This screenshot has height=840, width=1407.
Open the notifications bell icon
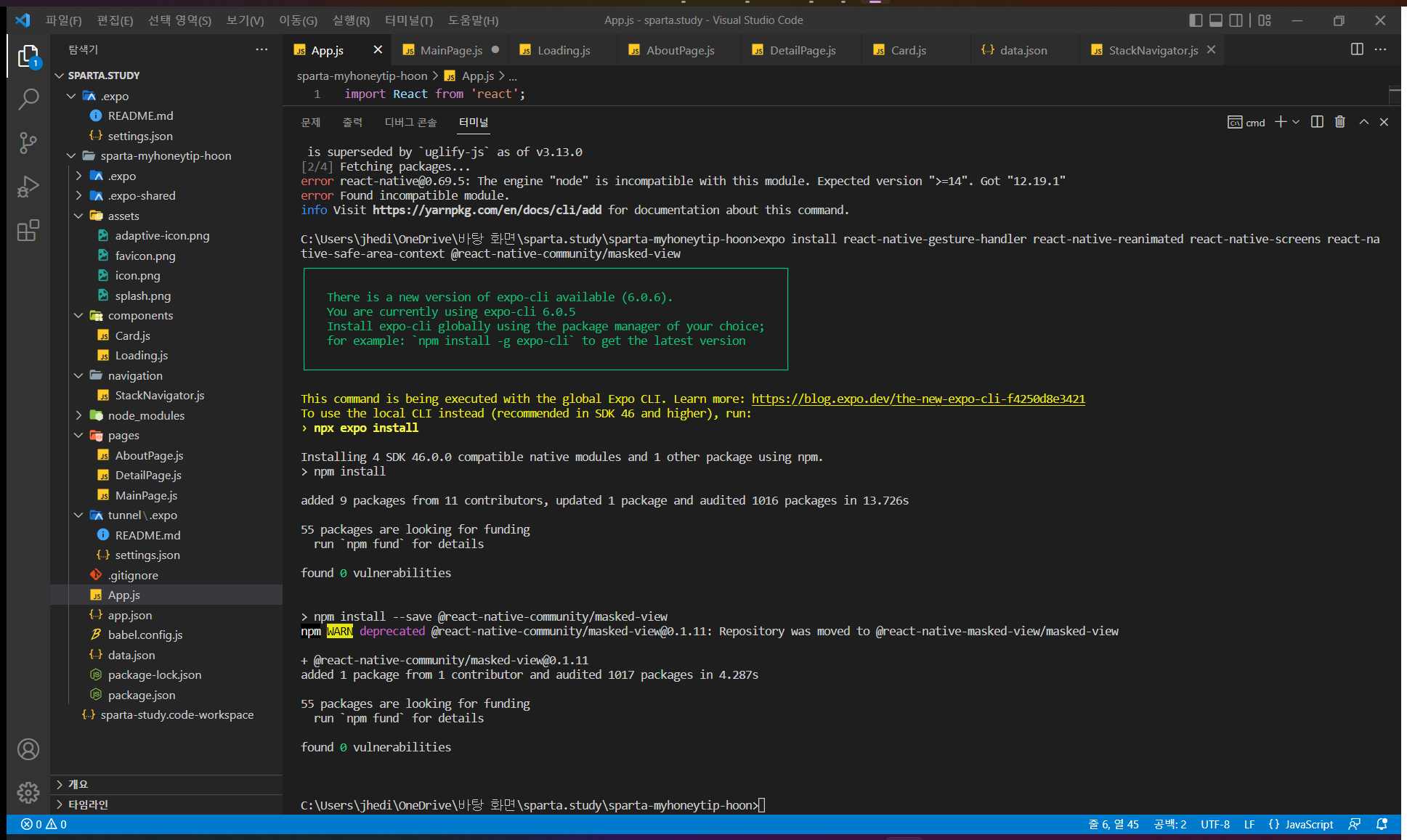pos(1382,824)
